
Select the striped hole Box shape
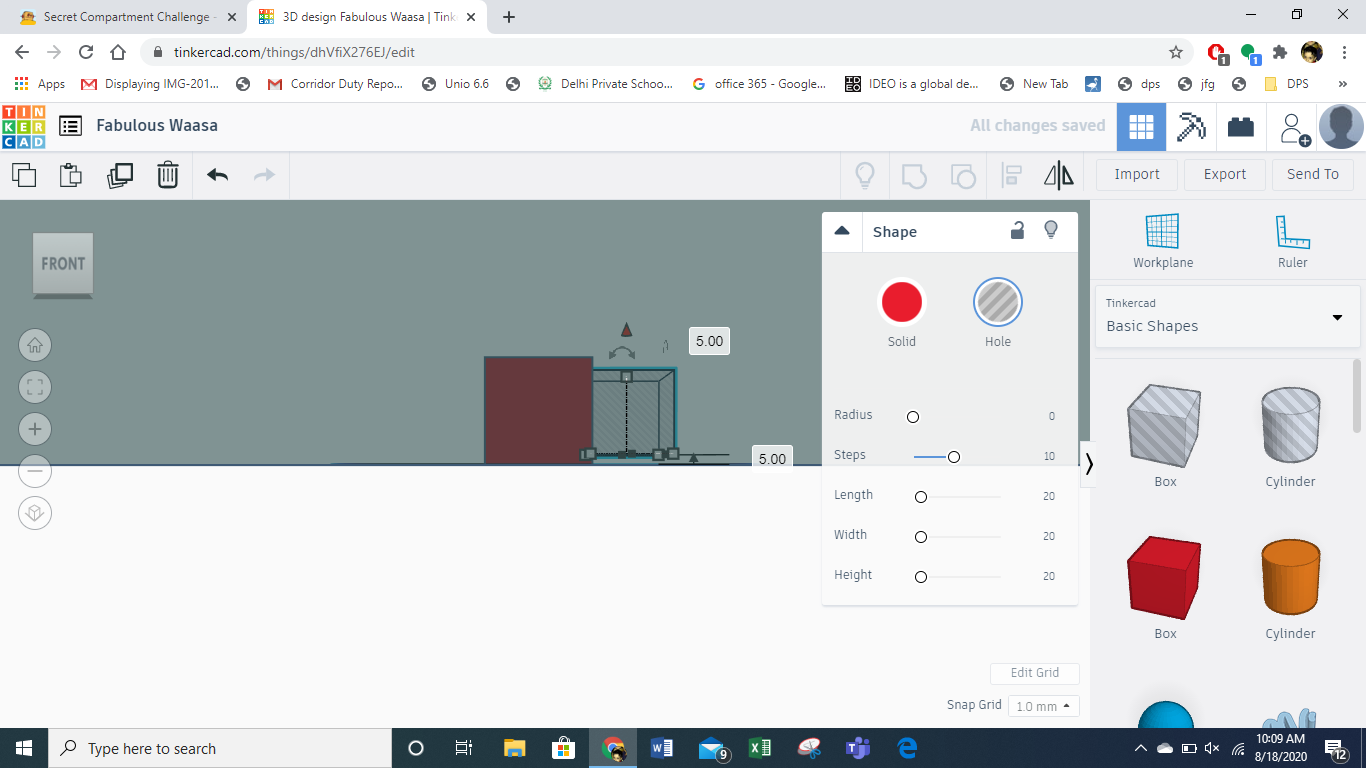click(1165, 425)
